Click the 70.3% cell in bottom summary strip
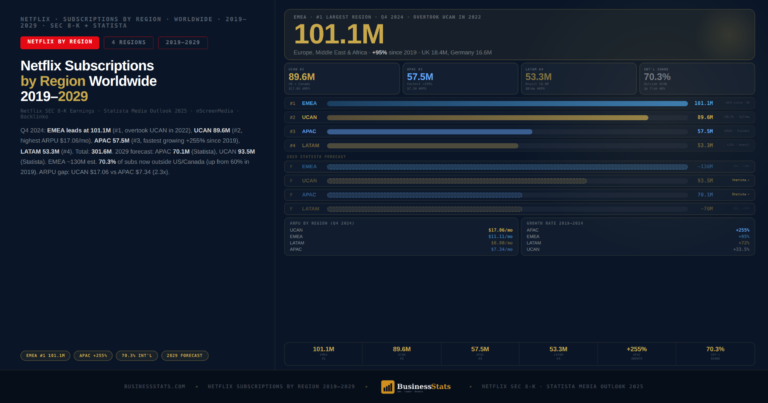The image size is (768, 403). pos(715,354)
